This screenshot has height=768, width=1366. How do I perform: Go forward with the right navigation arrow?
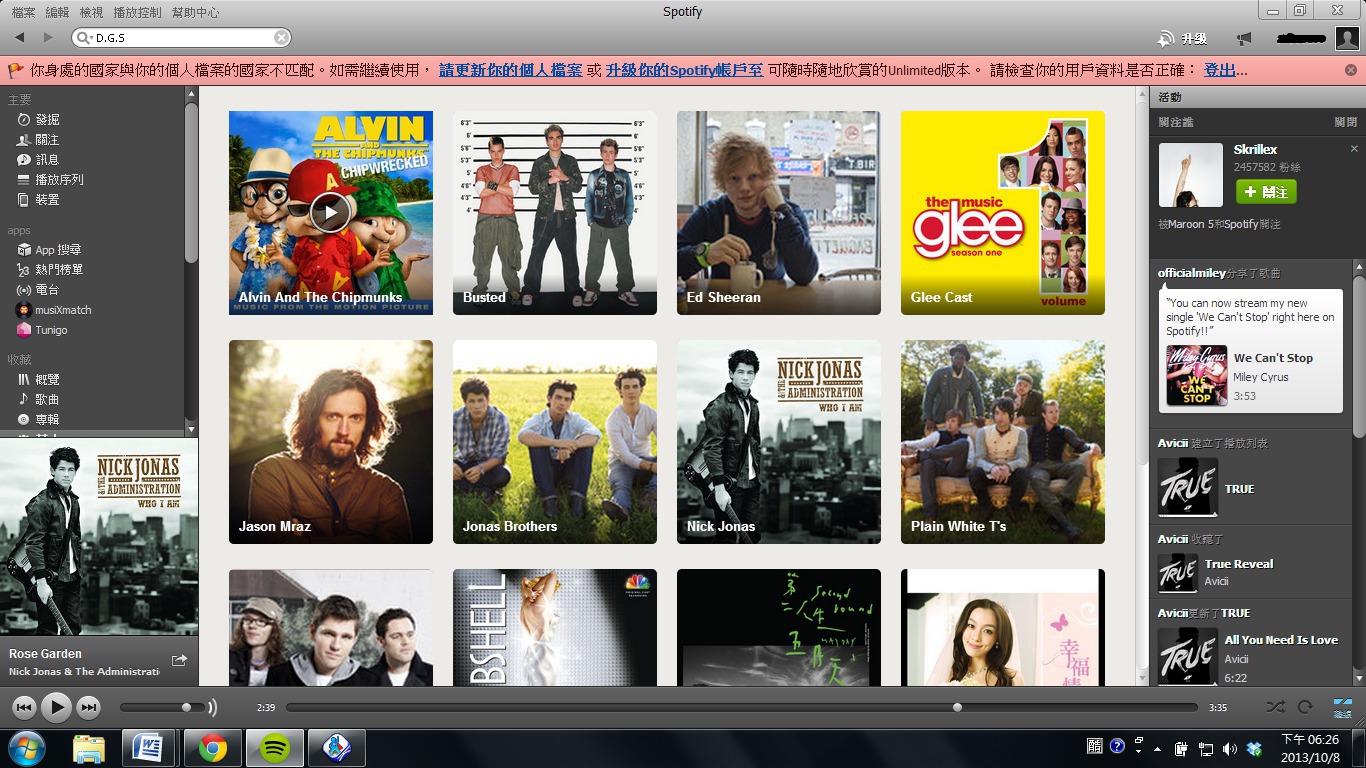[x=47, y=37]
